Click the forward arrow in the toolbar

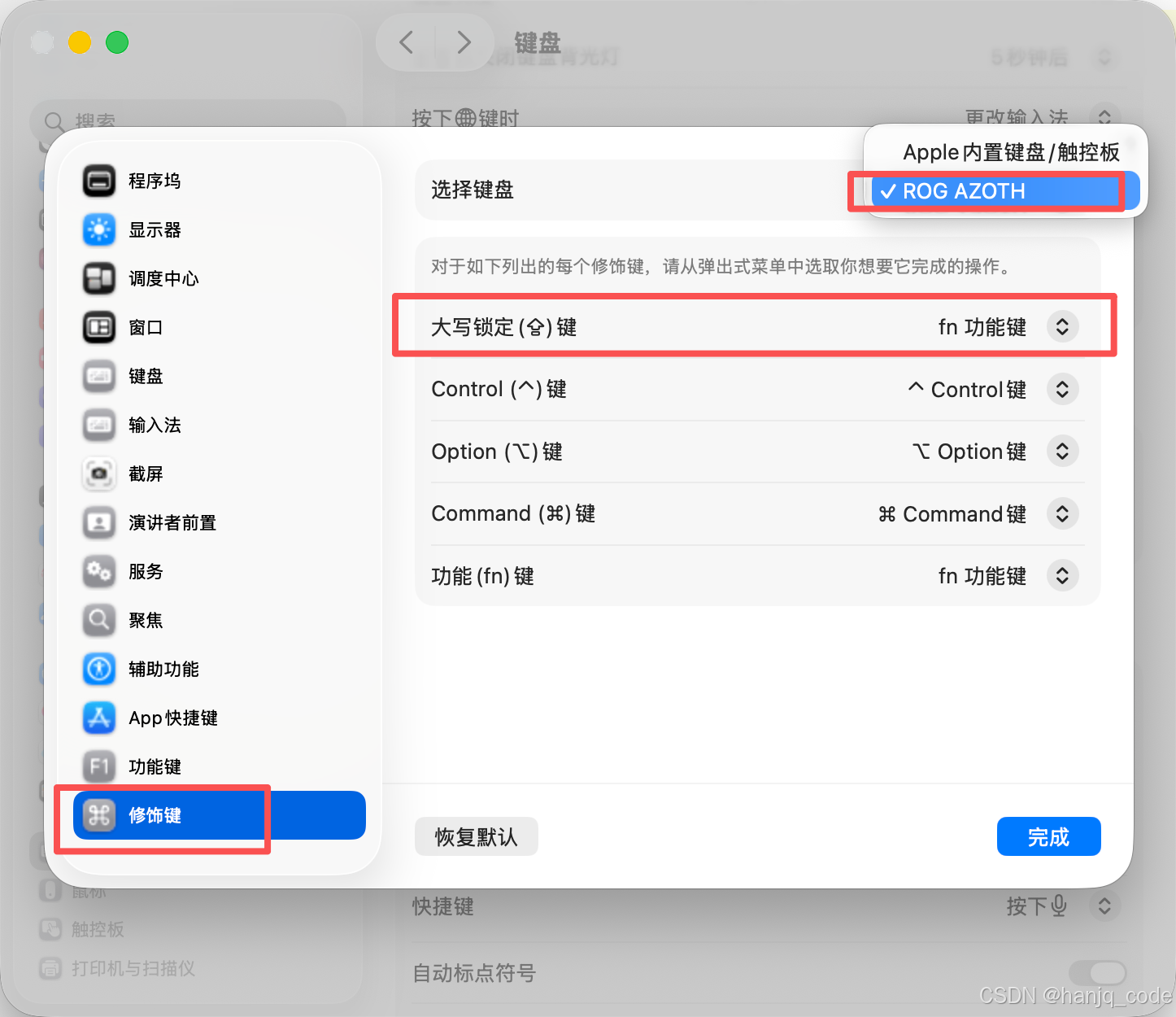click(x=464, y=41)
